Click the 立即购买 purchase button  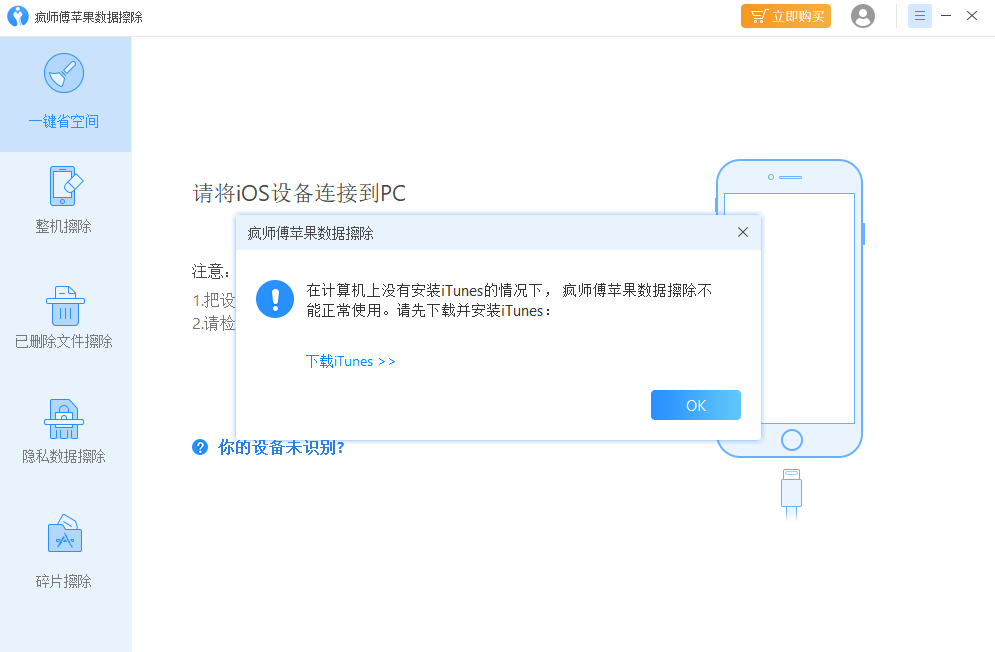tap(786, 16)
